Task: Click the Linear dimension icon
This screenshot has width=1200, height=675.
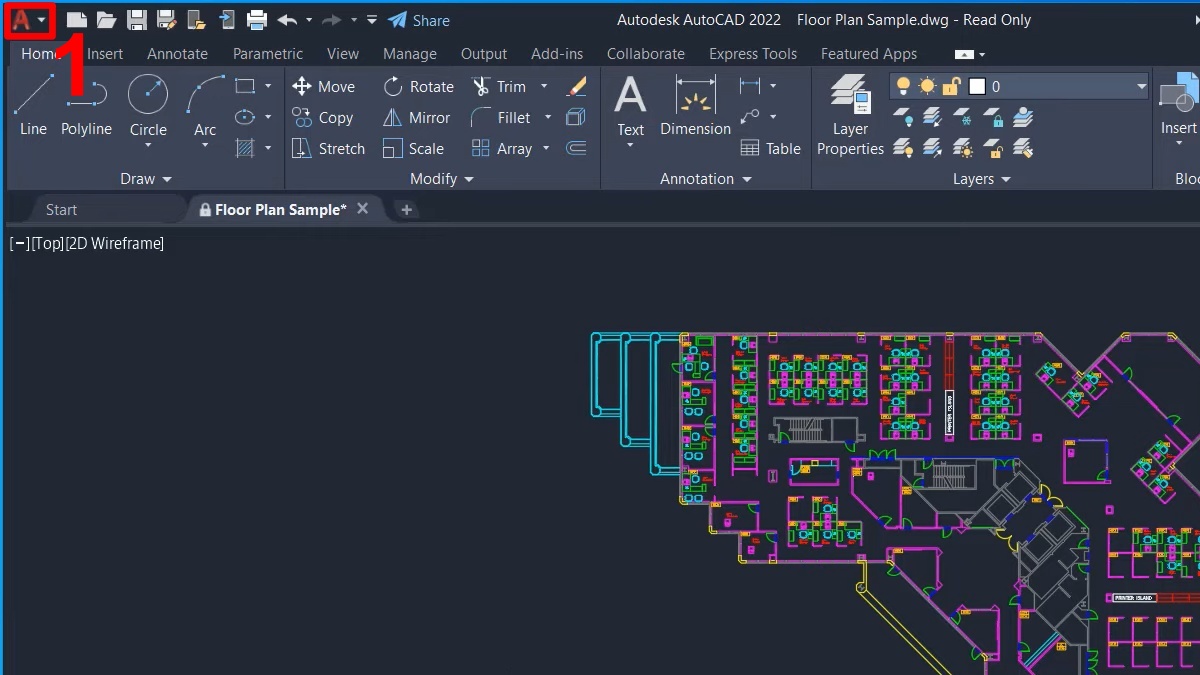Action: coord(750,87)
